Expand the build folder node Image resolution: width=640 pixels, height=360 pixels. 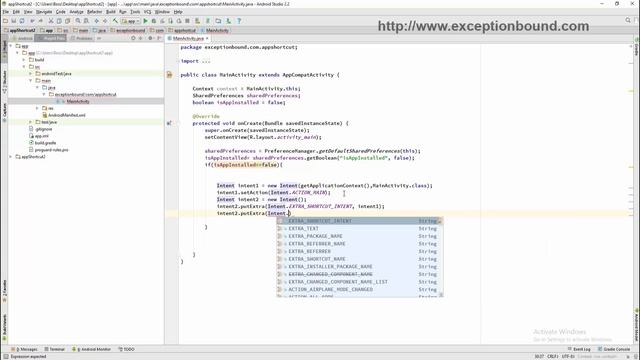click(x=24, y=60)
